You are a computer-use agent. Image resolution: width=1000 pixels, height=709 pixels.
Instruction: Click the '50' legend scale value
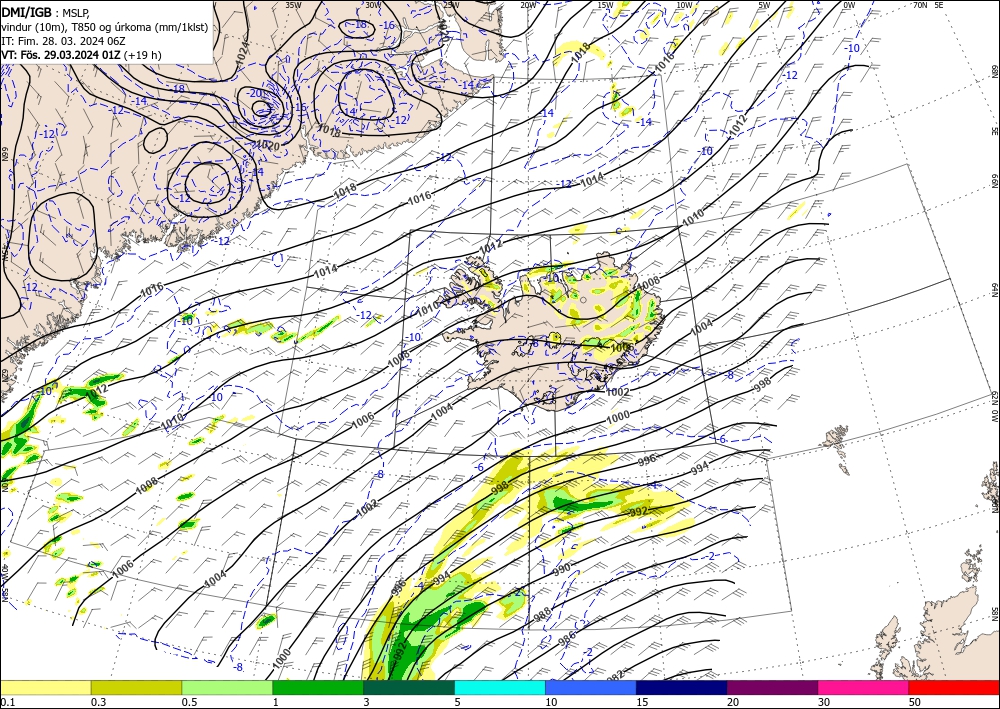pos(915,702)
